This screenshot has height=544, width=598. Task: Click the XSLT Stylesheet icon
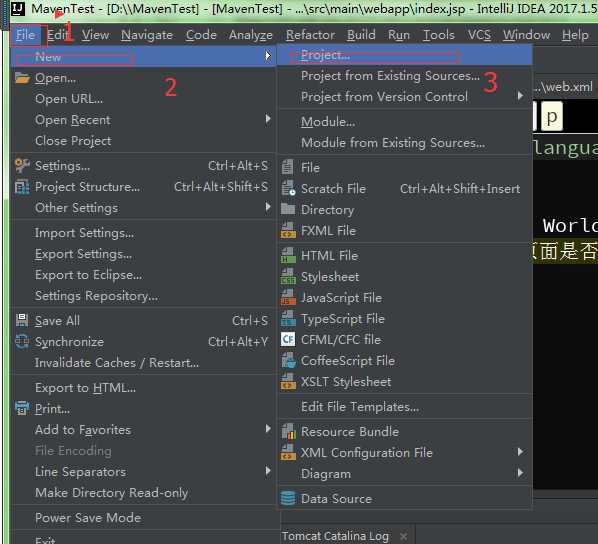[288, 381]
